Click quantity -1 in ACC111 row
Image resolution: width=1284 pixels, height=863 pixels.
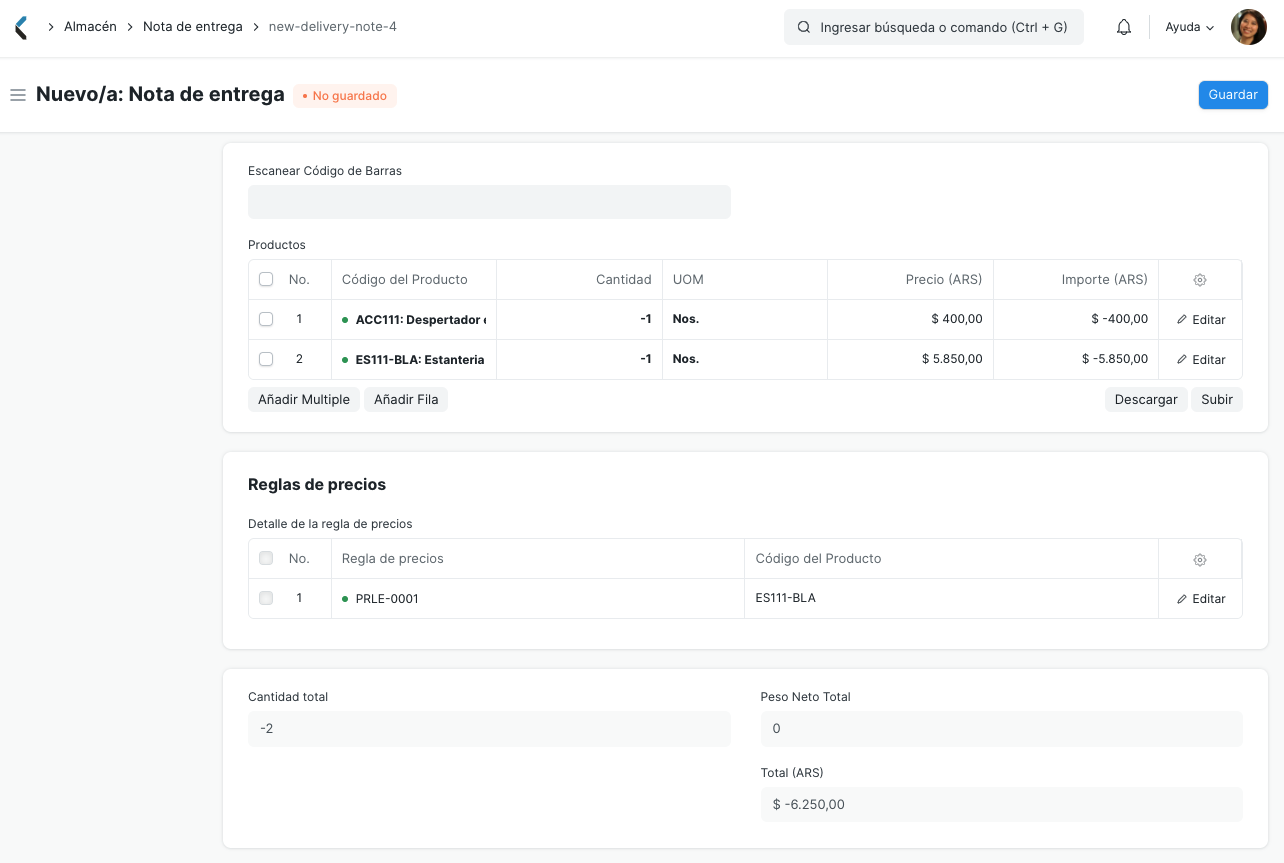[580, 320]
